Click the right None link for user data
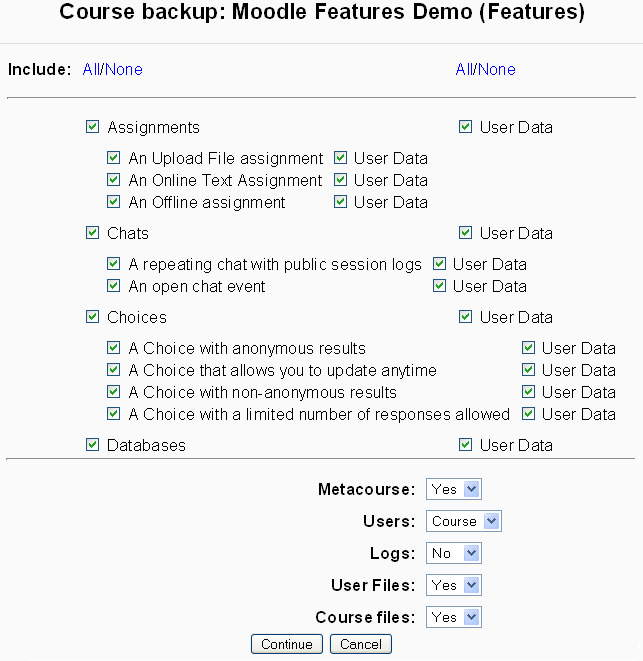Image resolution: width=643 pixels, height=661 pixels. coord(497,69)
